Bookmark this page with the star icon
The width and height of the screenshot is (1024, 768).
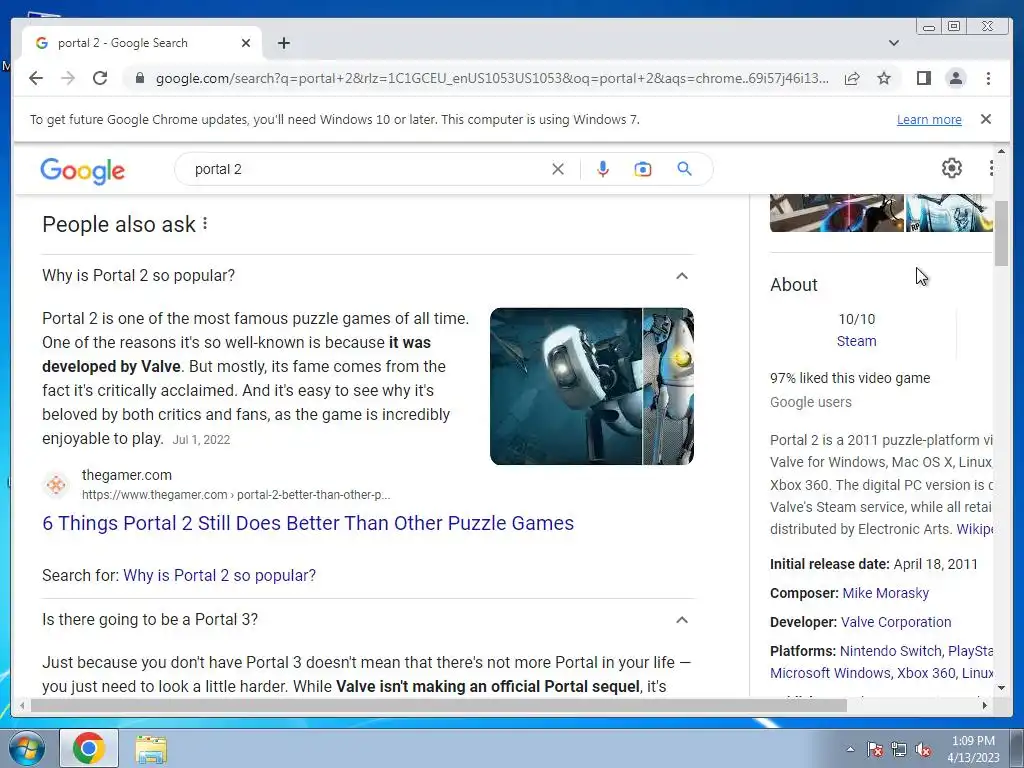pos(884,78)
